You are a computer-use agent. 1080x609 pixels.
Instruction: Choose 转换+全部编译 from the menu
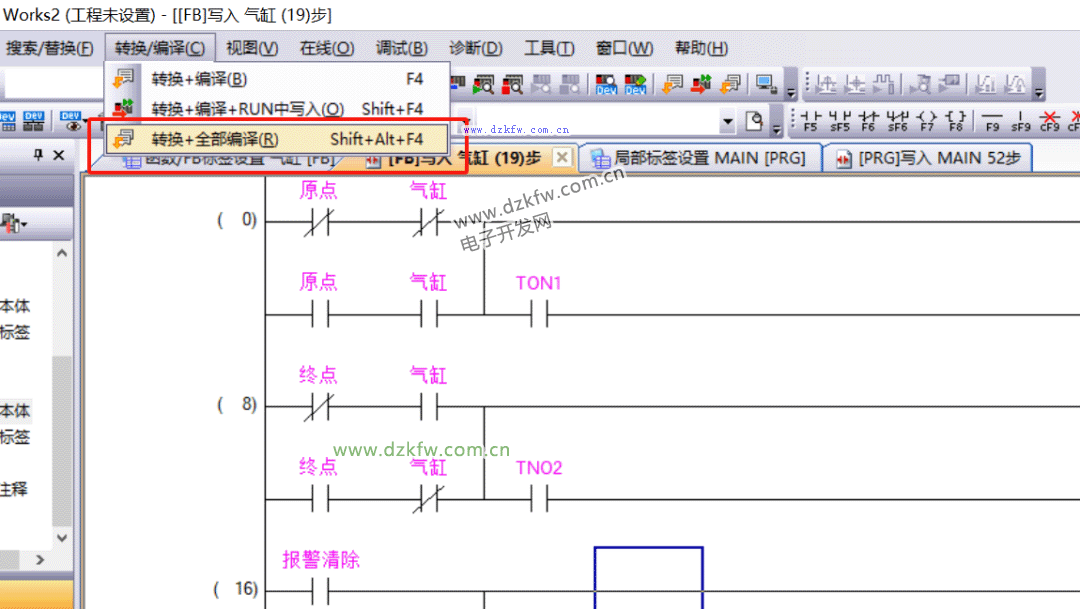[215, 139]
